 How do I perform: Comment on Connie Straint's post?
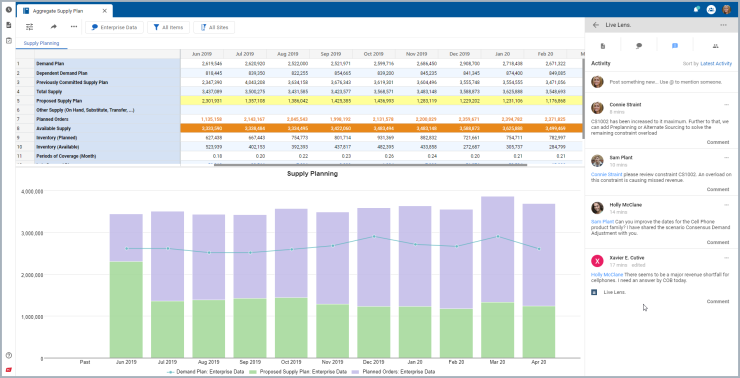(718, 142)
